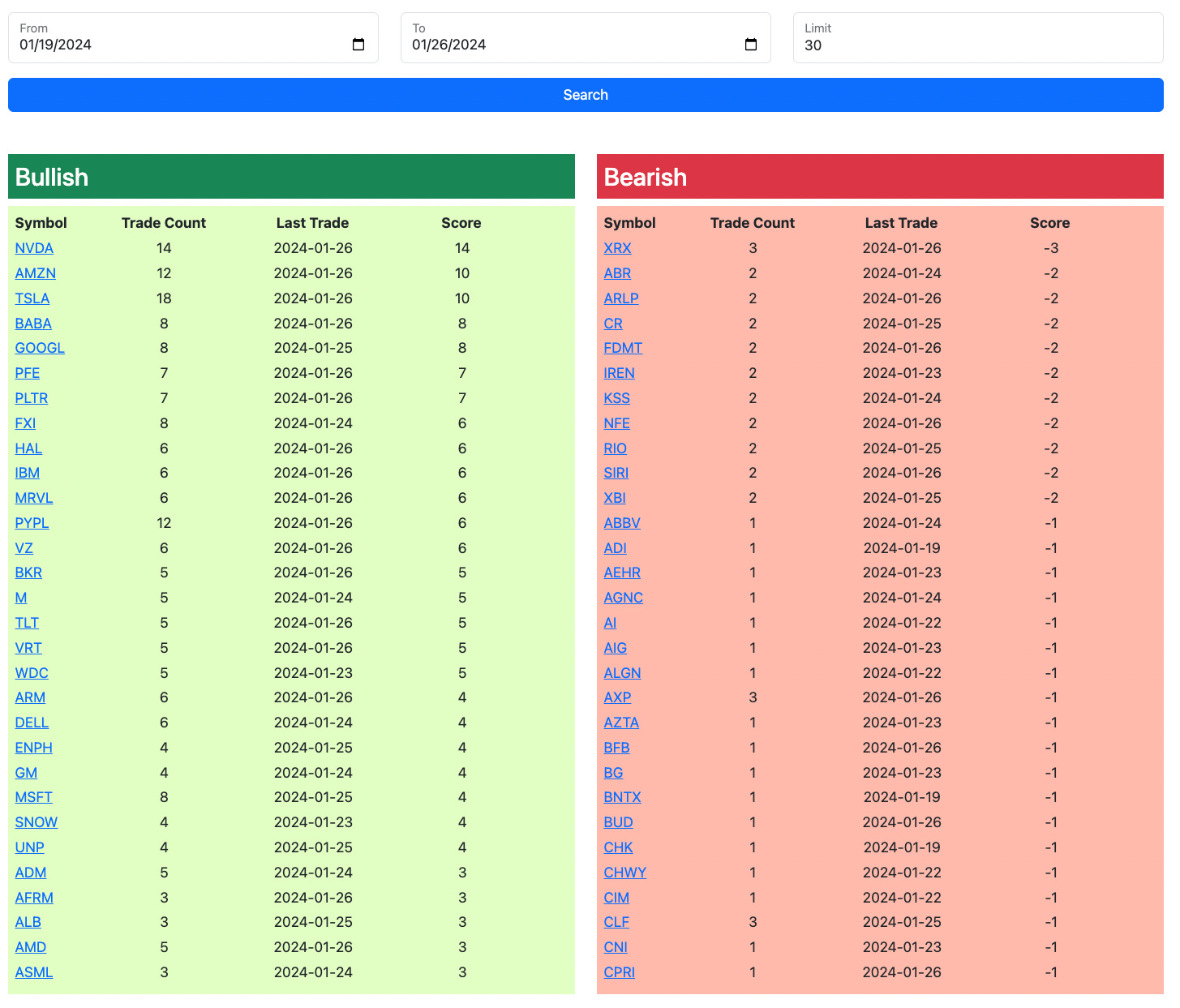Image resolution: width=1180 pixels, height=1008 pixels.
Task: Open the AGNC symbol link
Action: [x=624, y=598]
